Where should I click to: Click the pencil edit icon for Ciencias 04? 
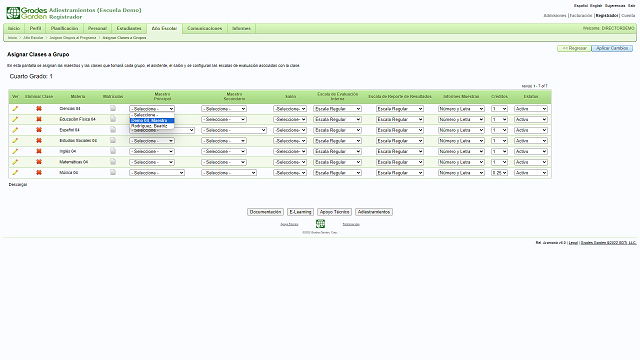click(x=15, y=109)
